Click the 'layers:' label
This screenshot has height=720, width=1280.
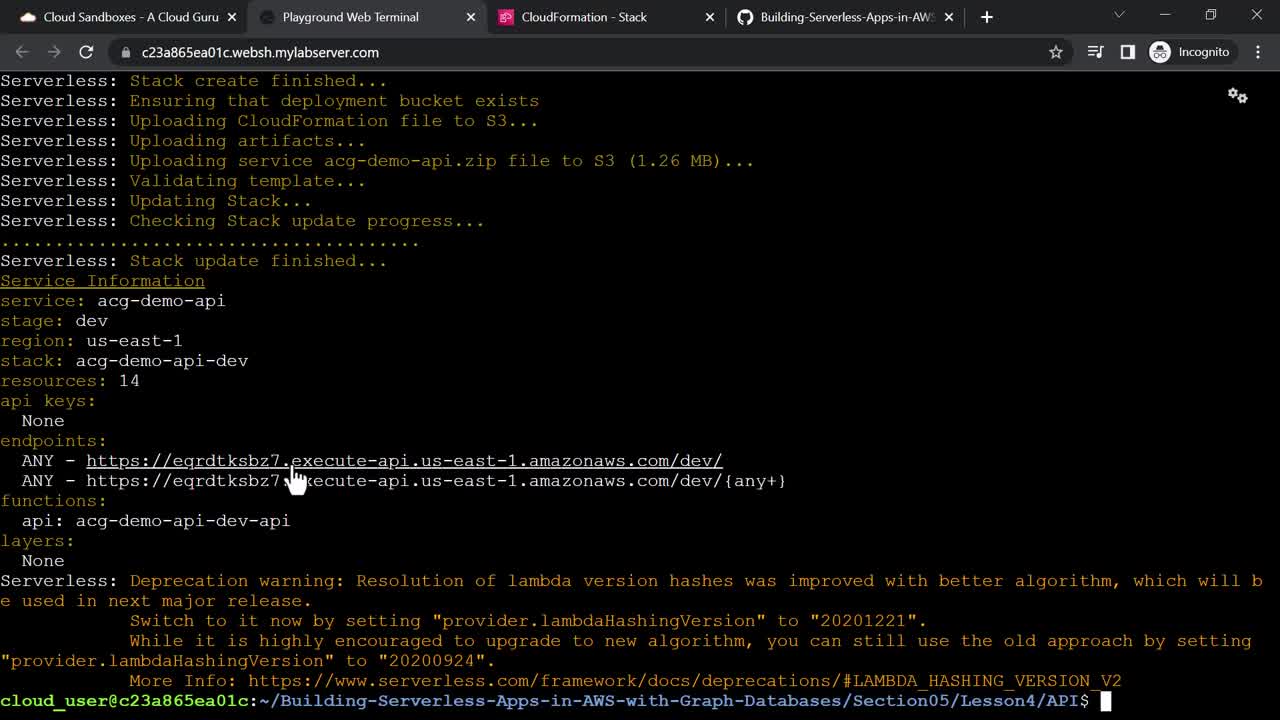point(37,541)
